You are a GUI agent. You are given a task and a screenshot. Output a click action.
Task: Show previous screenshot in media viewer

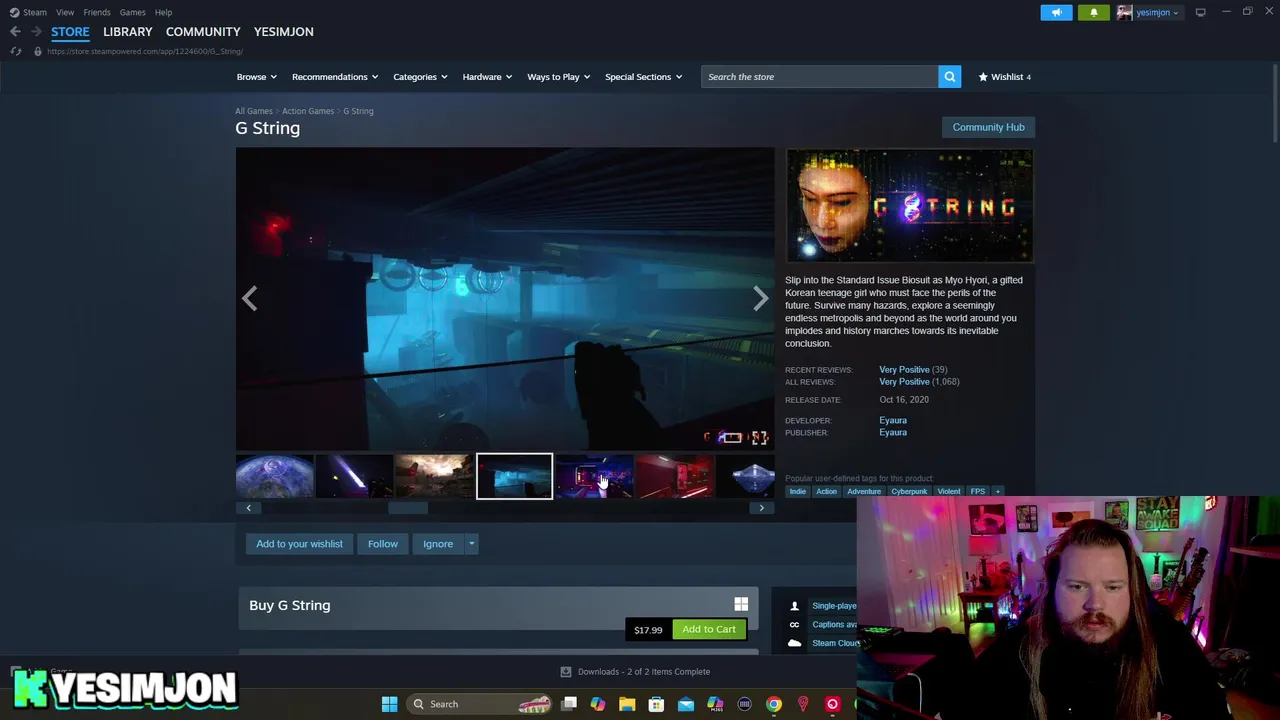click(249, 298)
